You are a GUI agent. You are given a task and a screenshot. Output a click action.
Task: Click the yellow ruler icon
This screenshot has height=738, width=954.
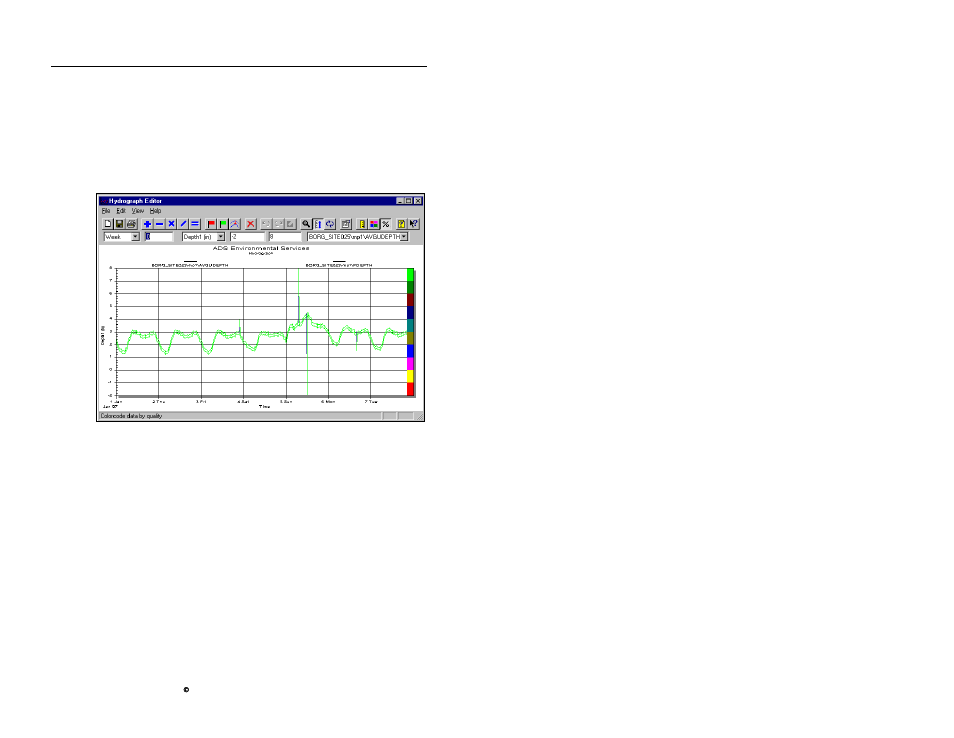click(362, 224)
